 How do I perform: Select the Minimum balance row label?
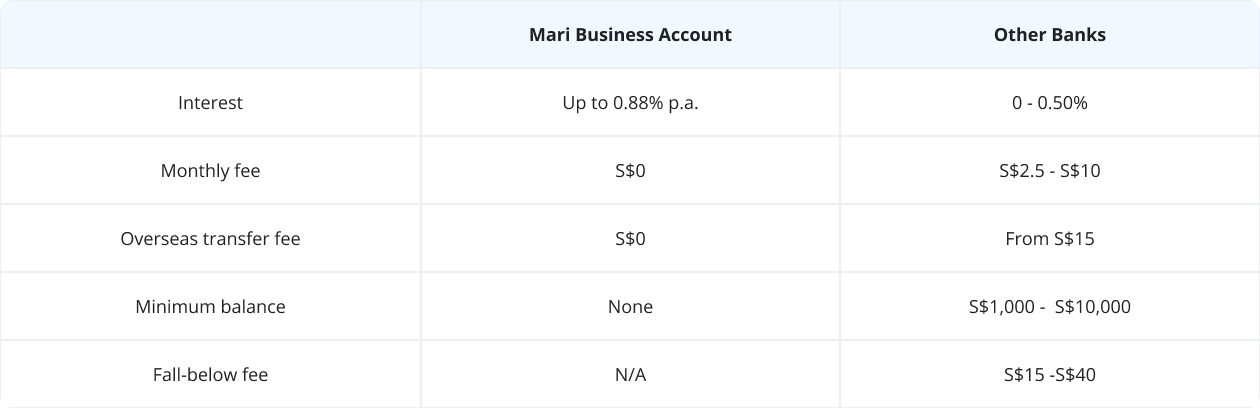[210, 307]
